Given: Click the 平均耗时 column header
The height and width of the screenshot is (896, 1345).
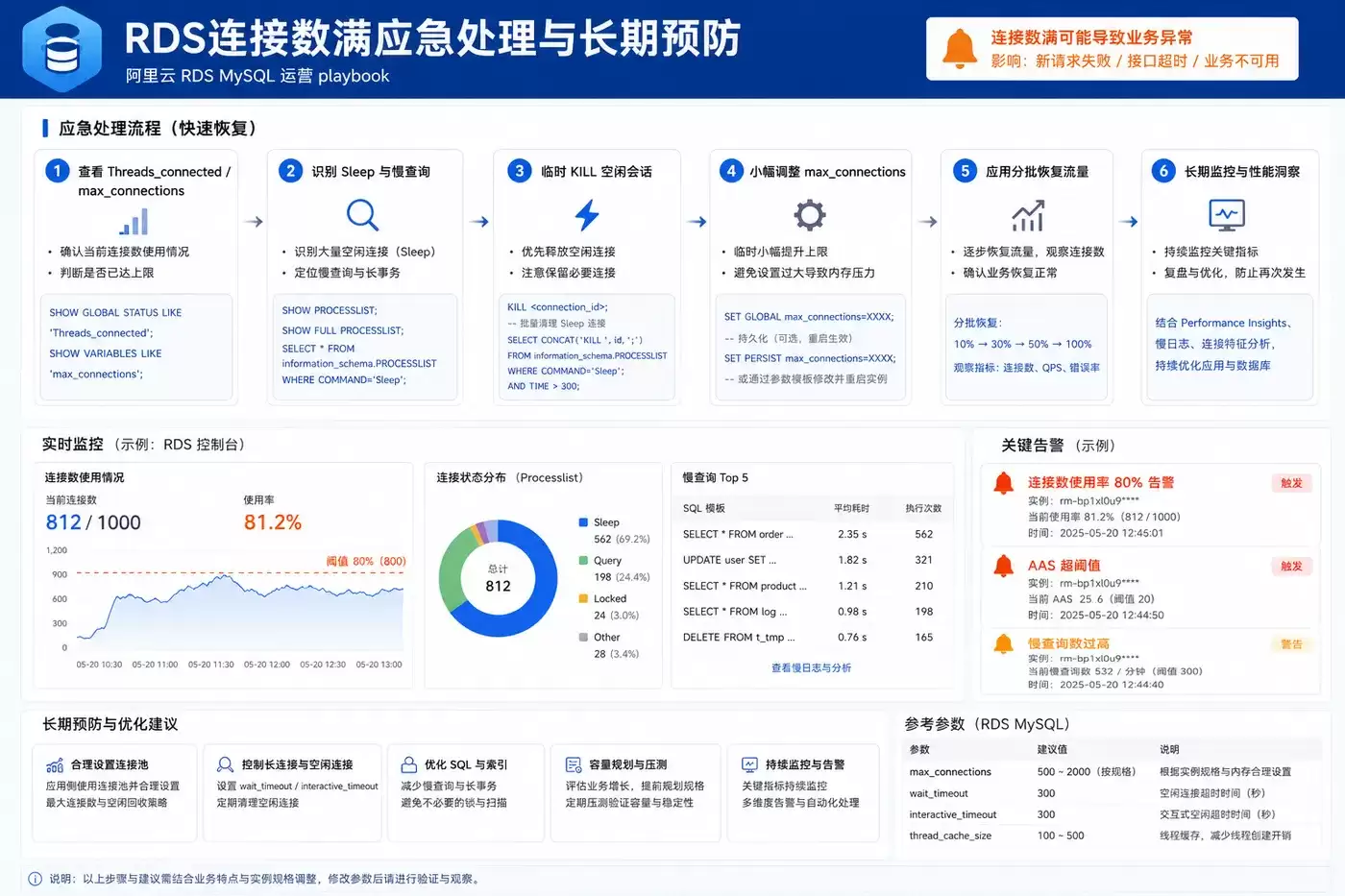Looking at the screenshot, I should click(x=851, y=508).
